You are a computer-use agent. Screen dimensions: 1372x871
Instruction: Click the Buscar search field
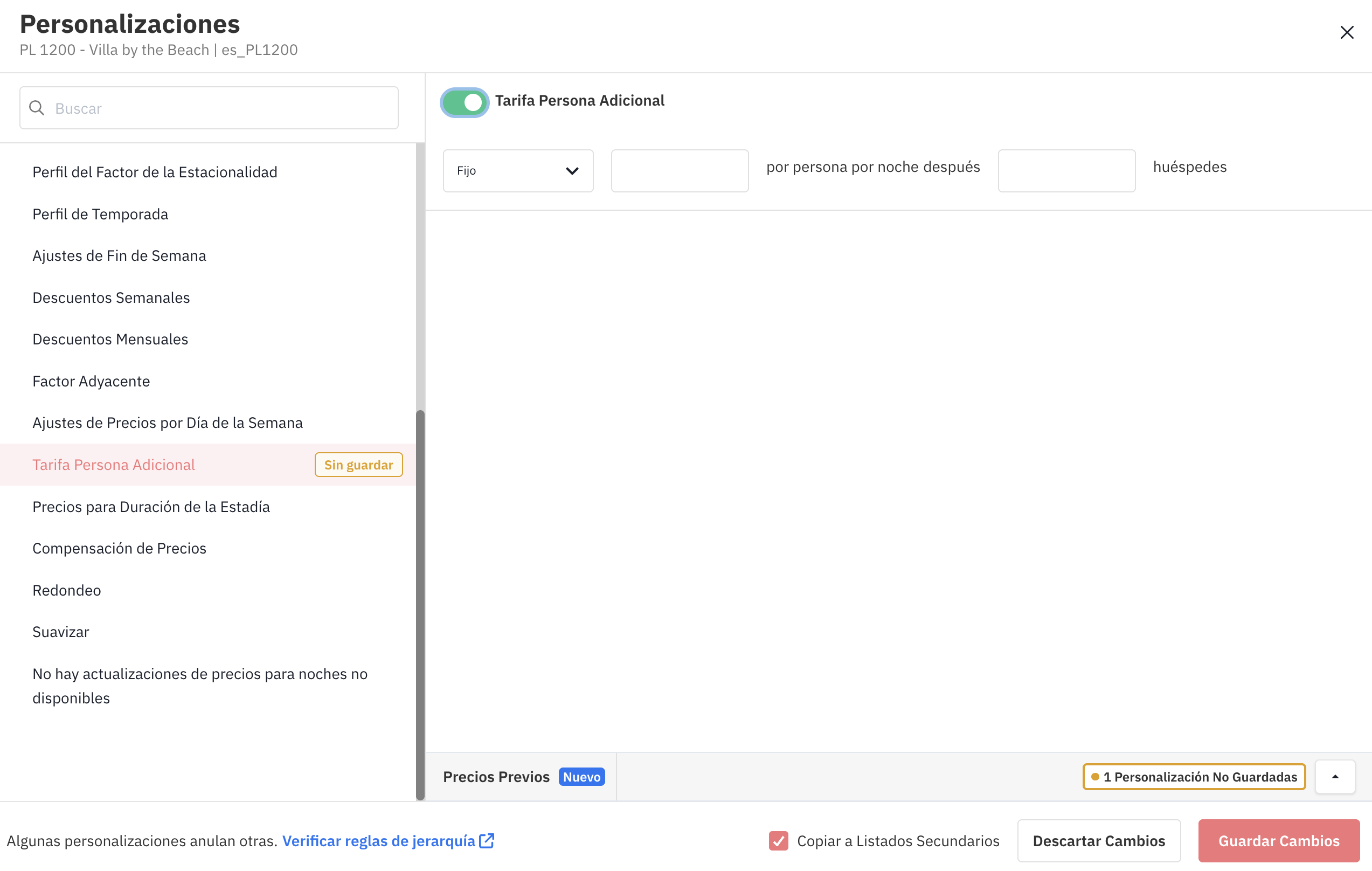pyautogui.click(x=217, y=108)
